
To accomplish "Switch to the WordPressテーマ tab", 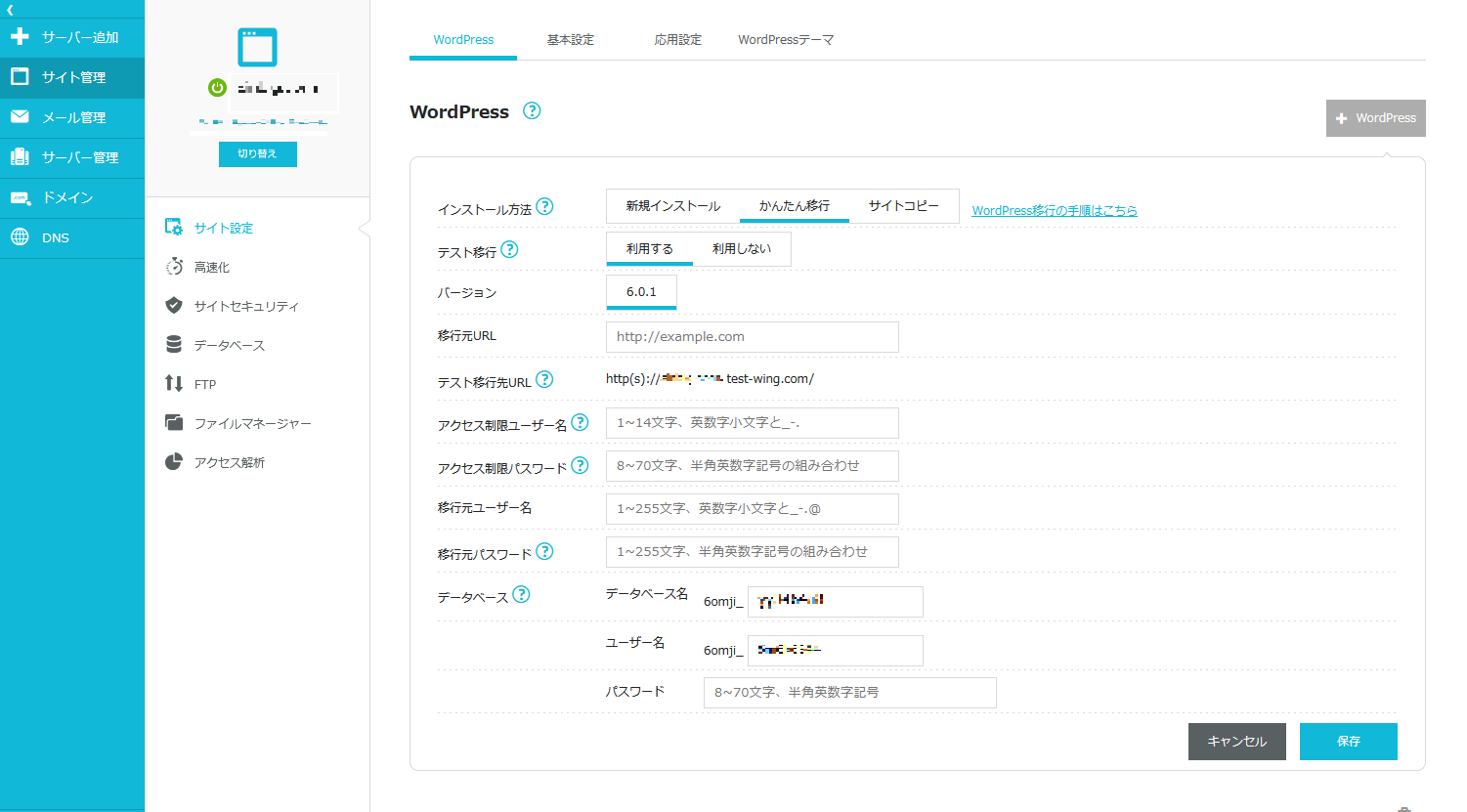I will [x=786, y=40].
